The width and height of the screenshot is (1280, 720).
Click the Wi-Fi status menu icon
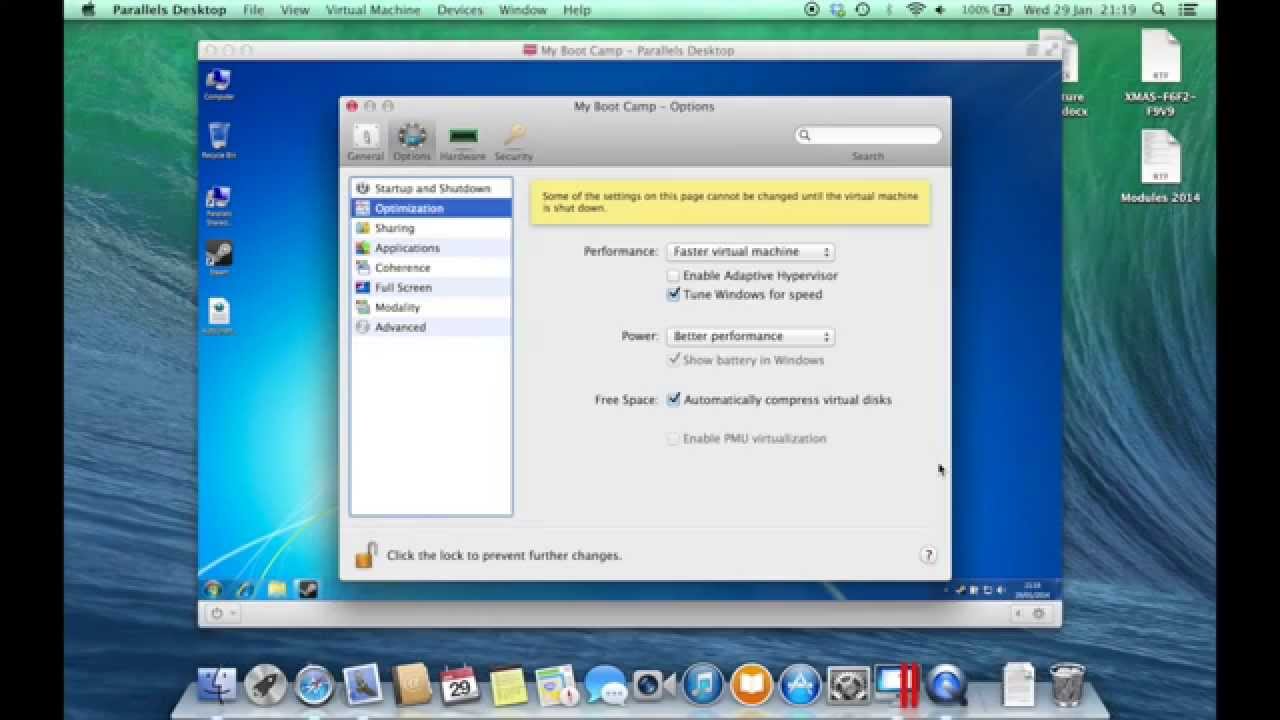click(915, 10)
